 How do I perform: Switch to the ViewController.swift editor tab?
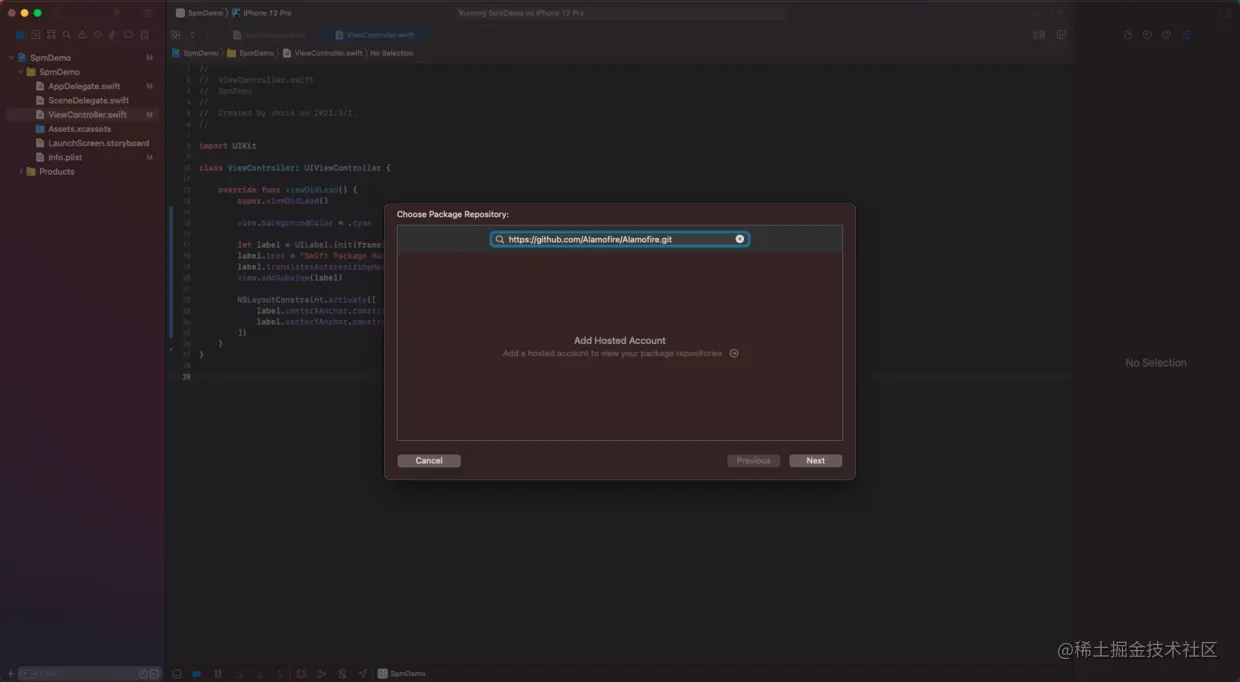[x=374, y=34]
